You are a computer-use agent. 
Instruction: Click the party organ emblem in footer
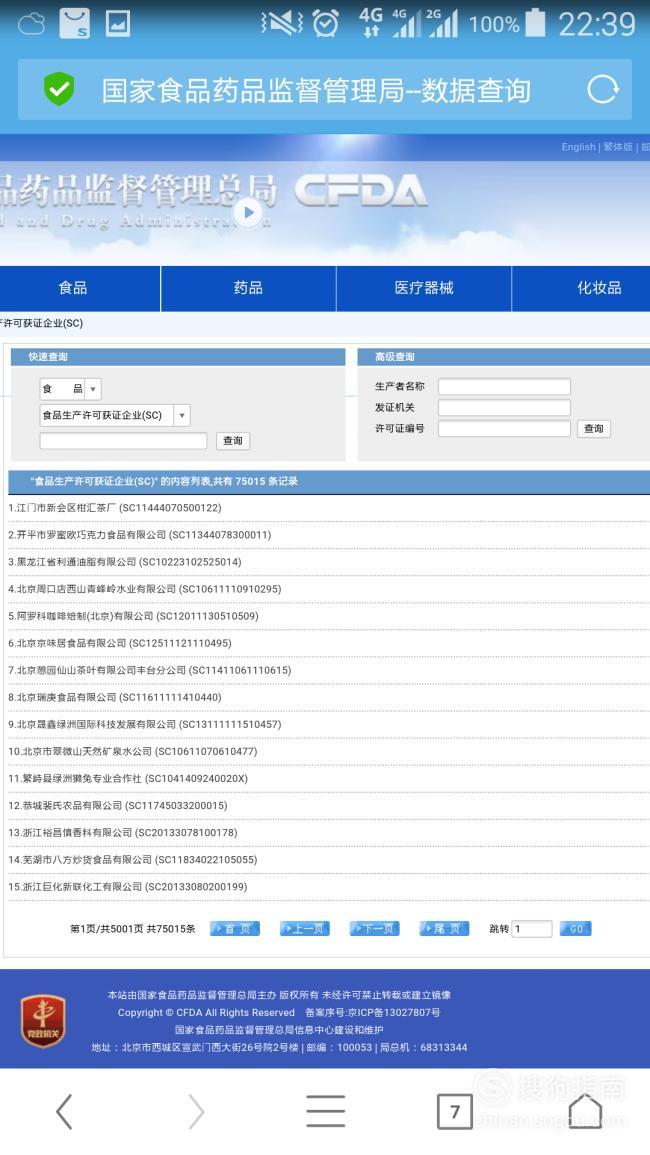point(43,1021)
